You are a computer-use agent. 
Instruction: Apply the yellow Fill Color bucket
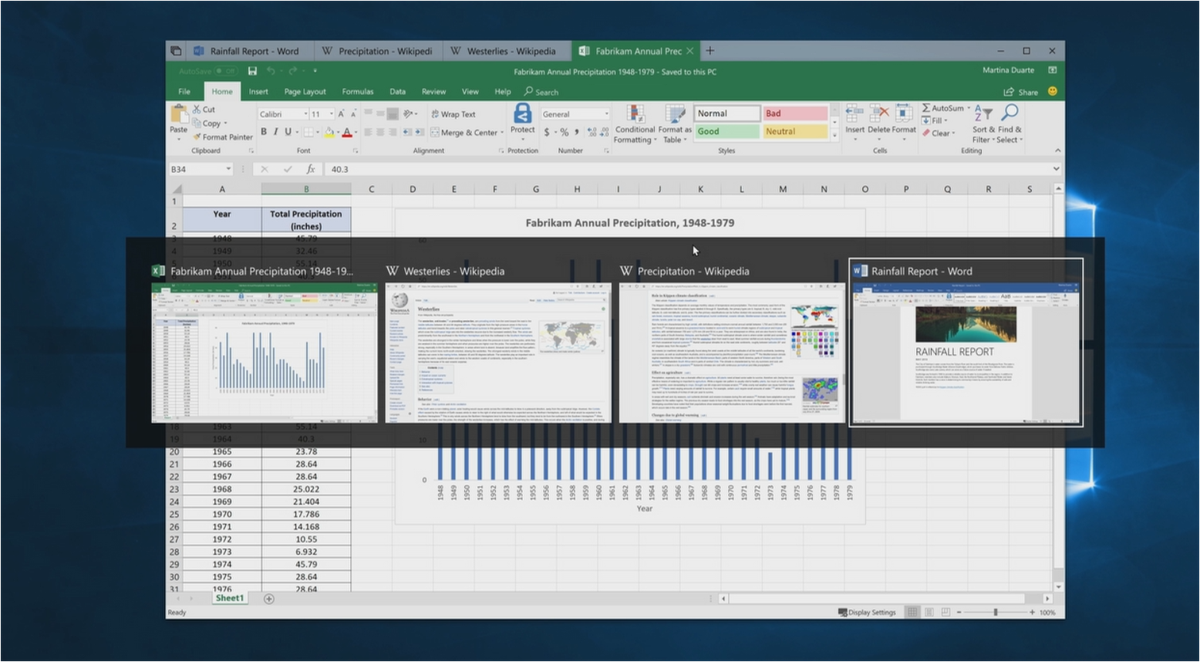tap(327, 132)
